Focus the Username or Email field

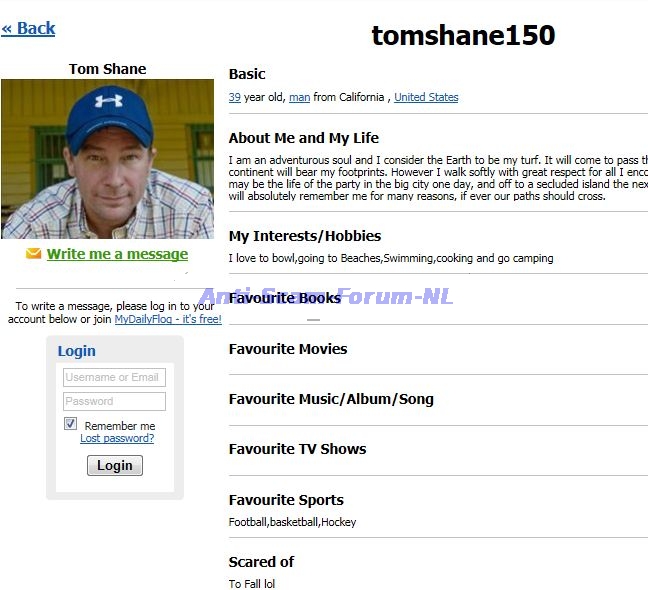114,377
